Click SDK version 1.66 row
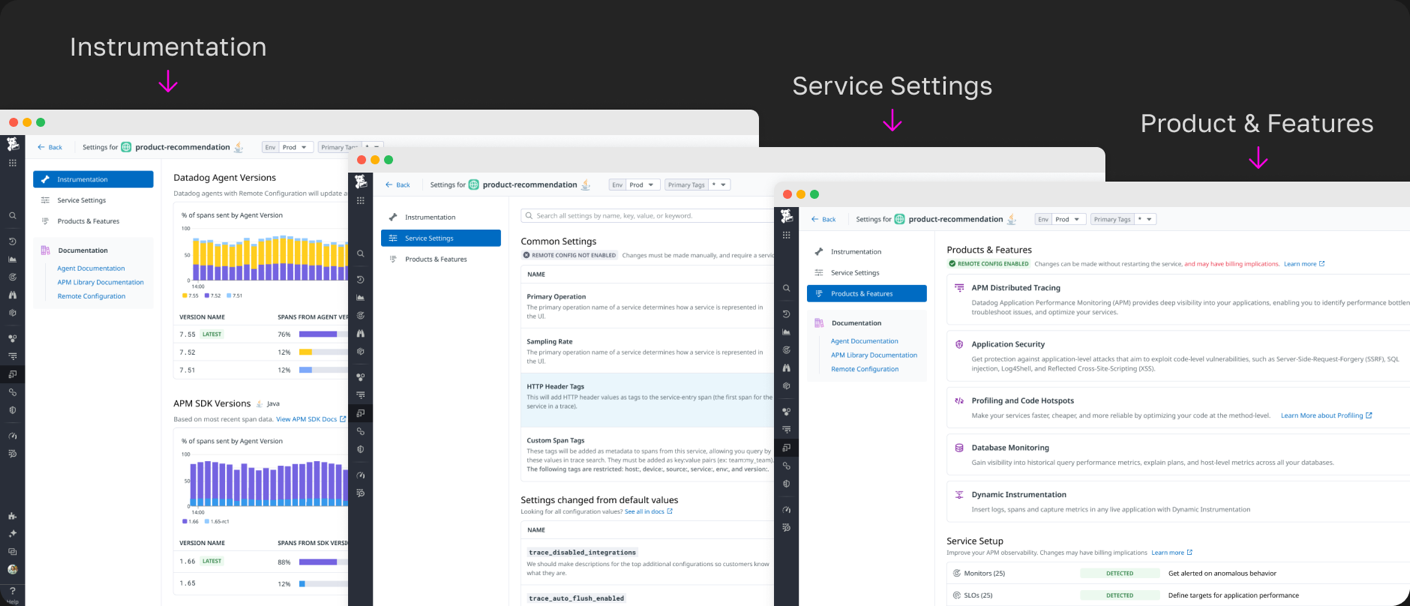Image resolution: width=1410 pixels, height=606 pixels. click(x=263, y=561)
